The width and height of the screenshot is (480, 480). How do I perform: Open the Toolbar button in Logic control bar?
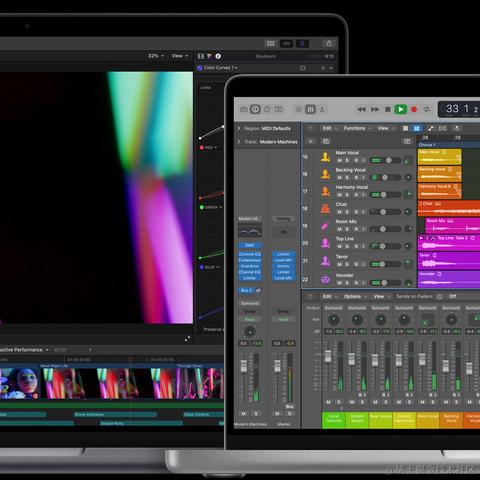tap(279, 109)
